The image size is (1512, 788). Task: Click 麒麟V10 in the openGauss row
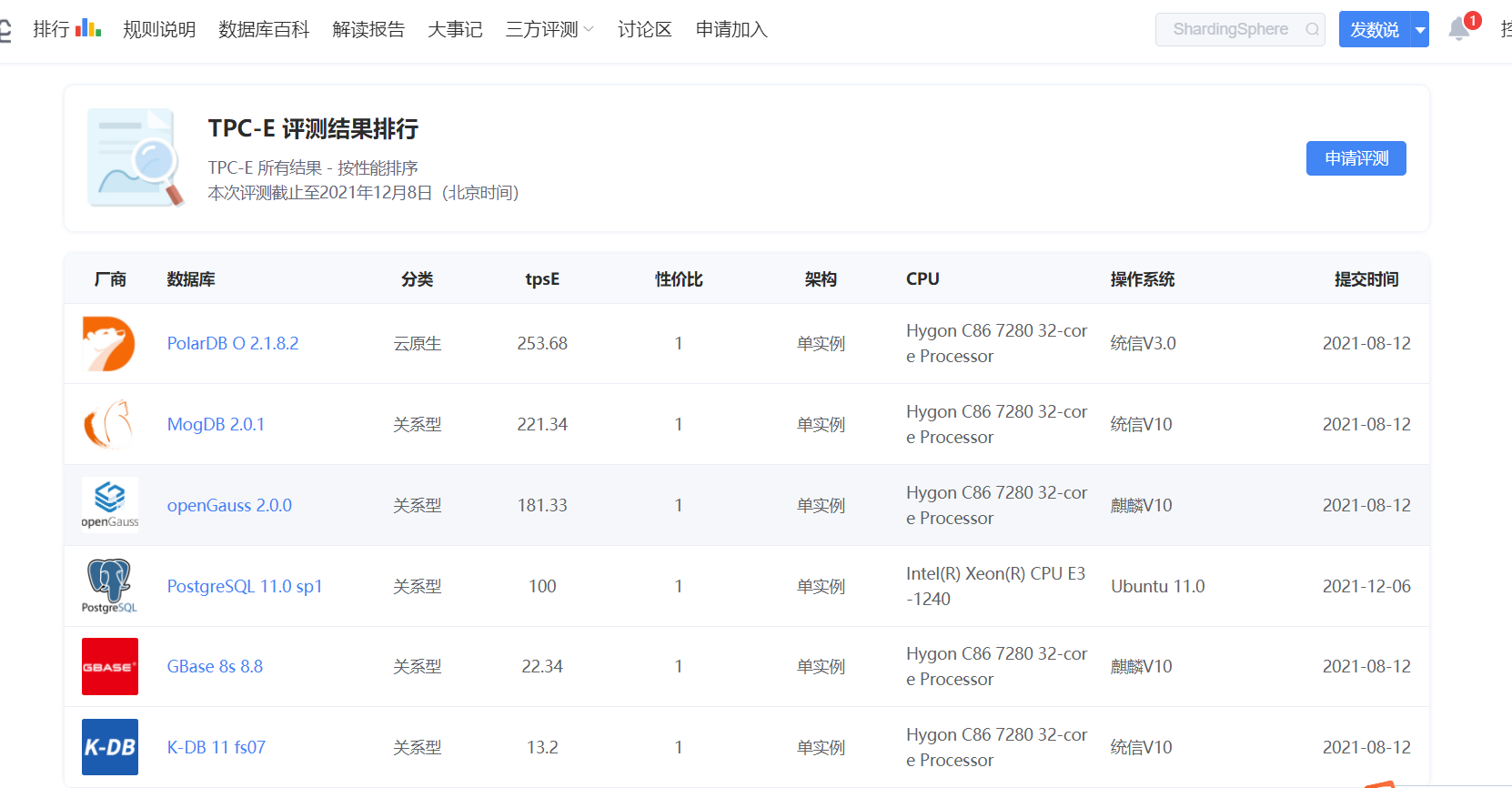[1142, 505]
